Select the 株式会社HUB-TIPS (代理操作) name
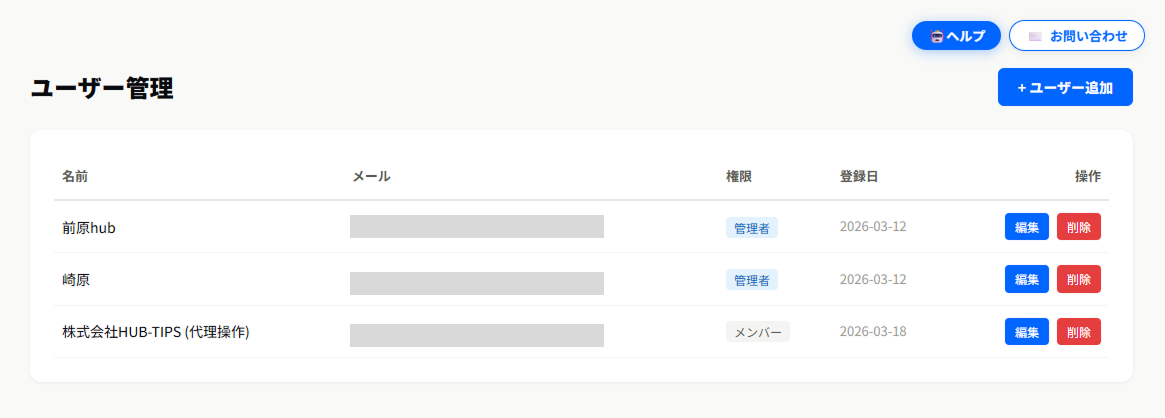This screenshot has width=1165, height=418. tap(156, 332)
